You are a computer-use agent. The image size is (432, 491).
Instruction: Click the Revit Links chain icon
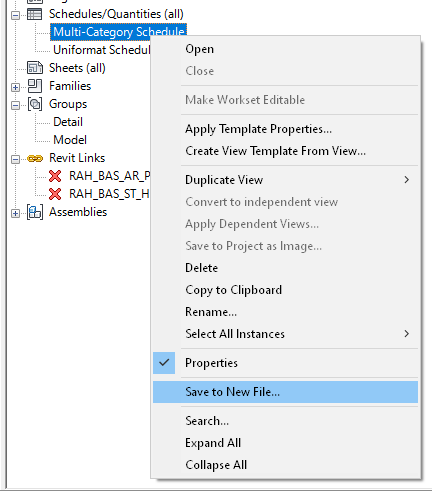[35, 159]
